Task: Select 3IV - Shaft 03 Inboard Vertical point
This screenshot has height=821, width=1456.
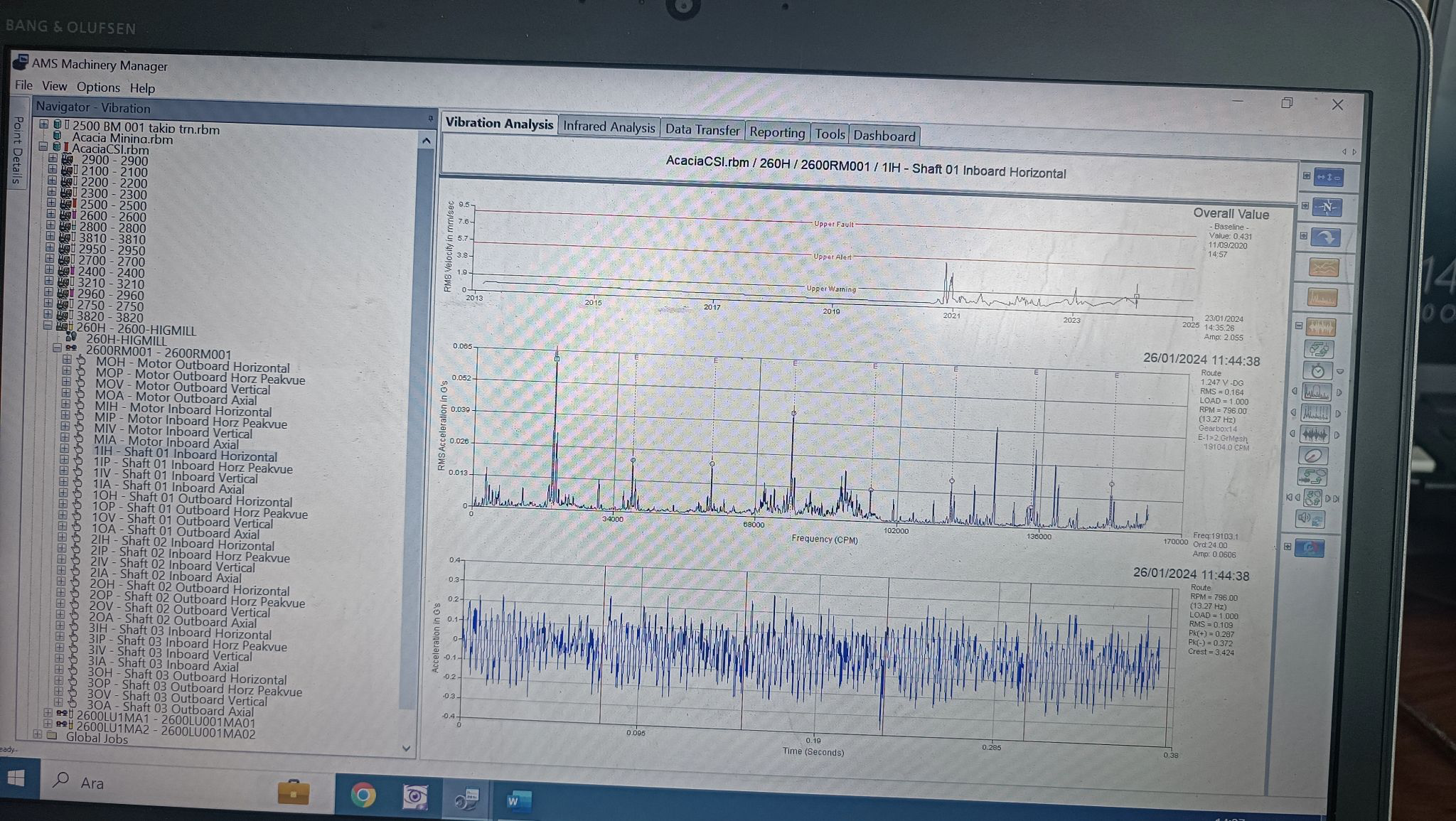Action: point(170,653)
